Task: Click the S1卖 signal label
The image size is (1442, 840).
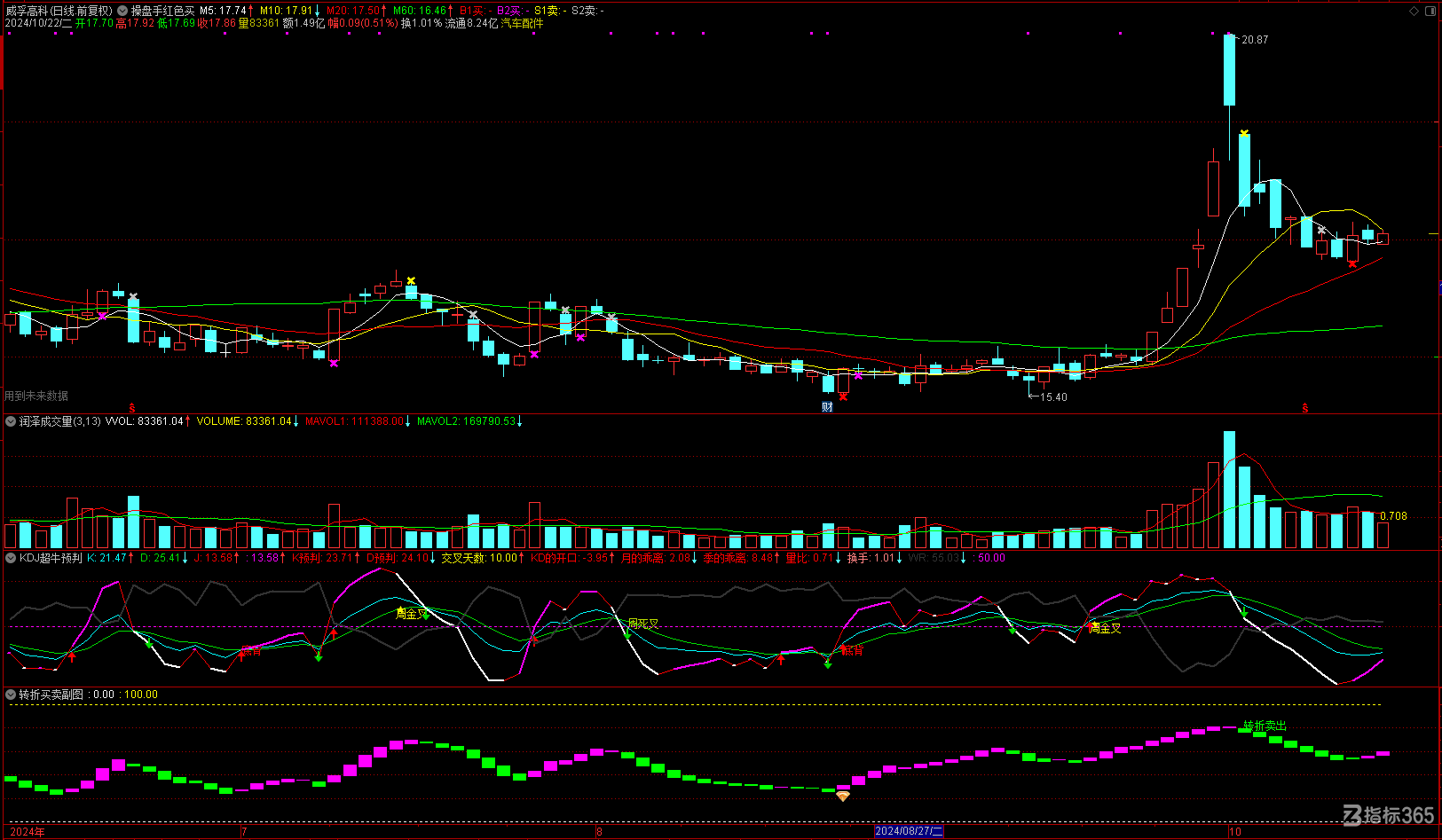Action: pyautogui.click(x=548, y=11)
